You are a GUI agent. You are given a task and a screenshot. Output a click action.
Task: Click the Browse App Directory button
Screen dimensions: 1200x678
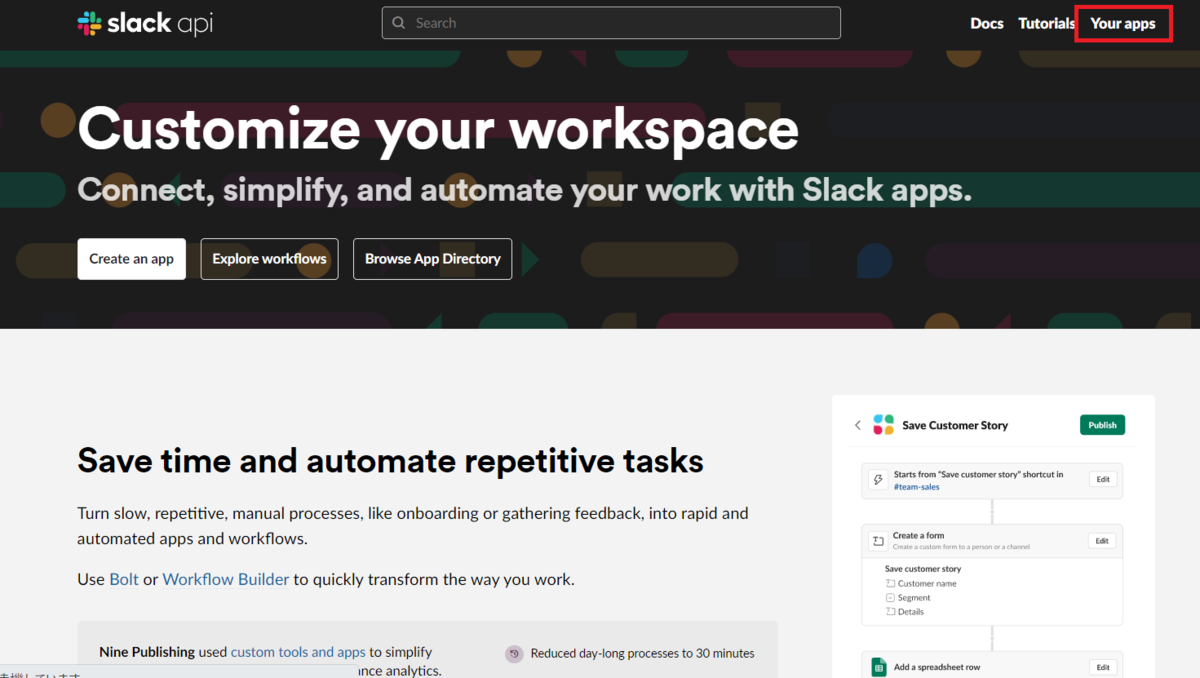[x=433, y=259]
